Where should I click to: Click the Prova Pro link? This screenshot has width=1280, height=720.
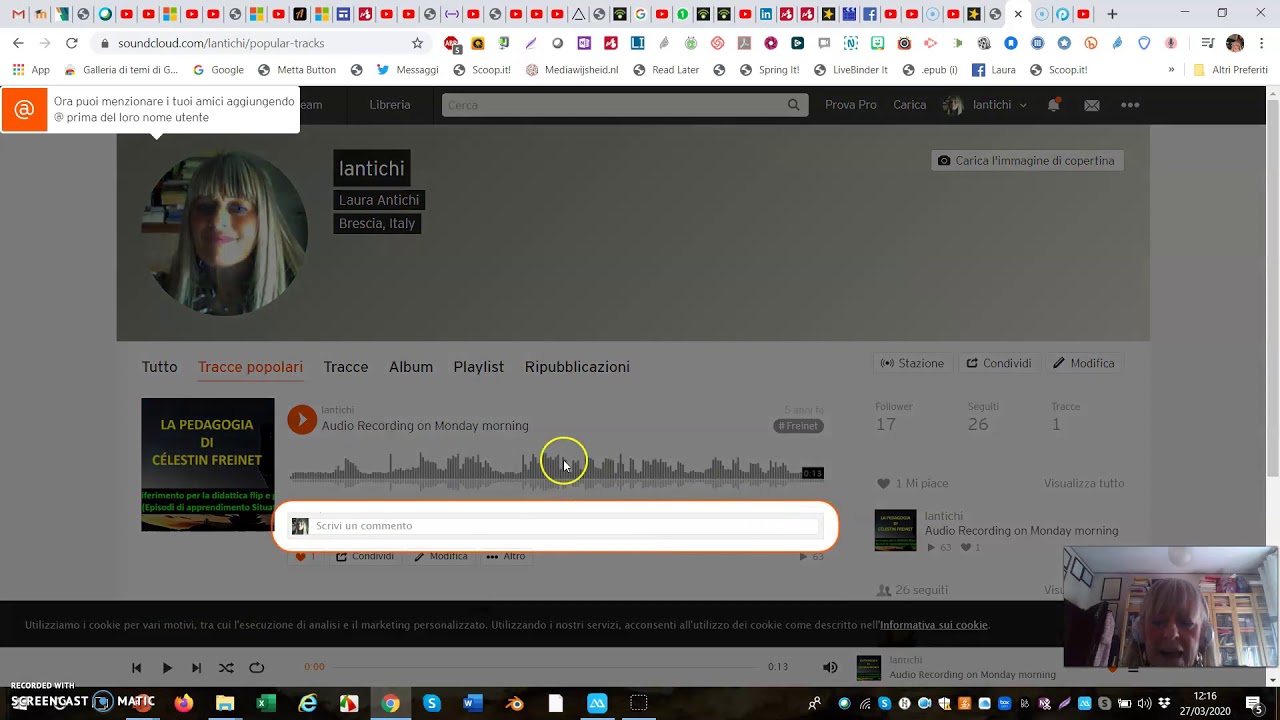[850, 104]
